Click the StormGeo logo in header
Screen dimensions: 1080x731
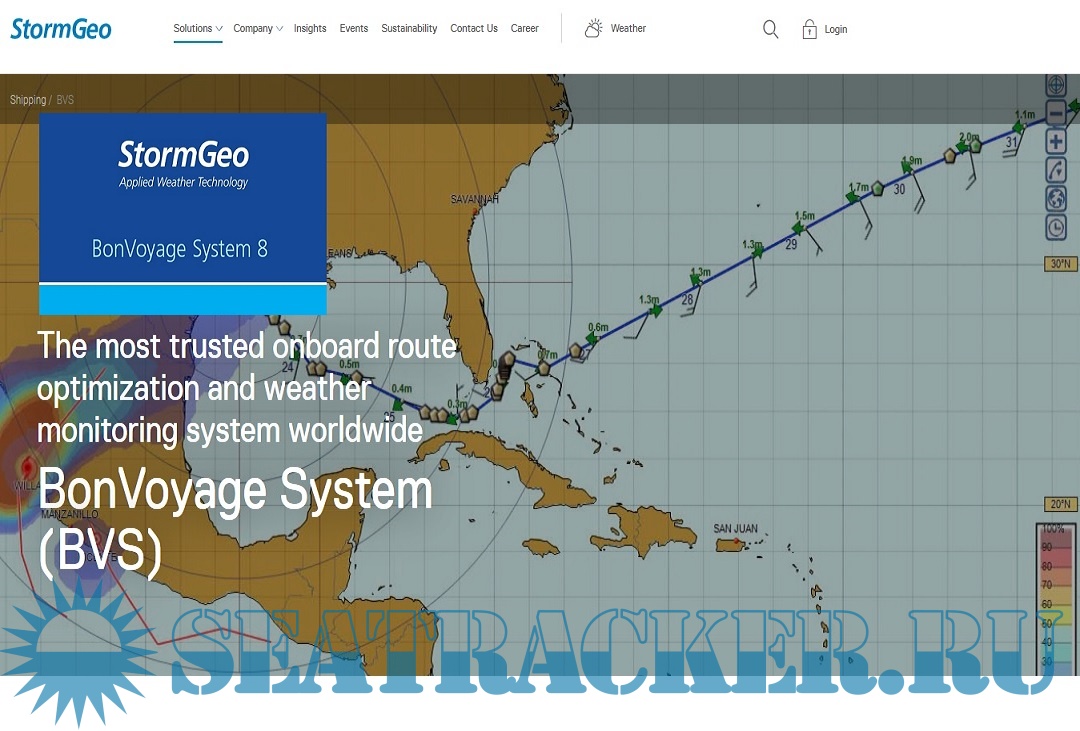61,29
